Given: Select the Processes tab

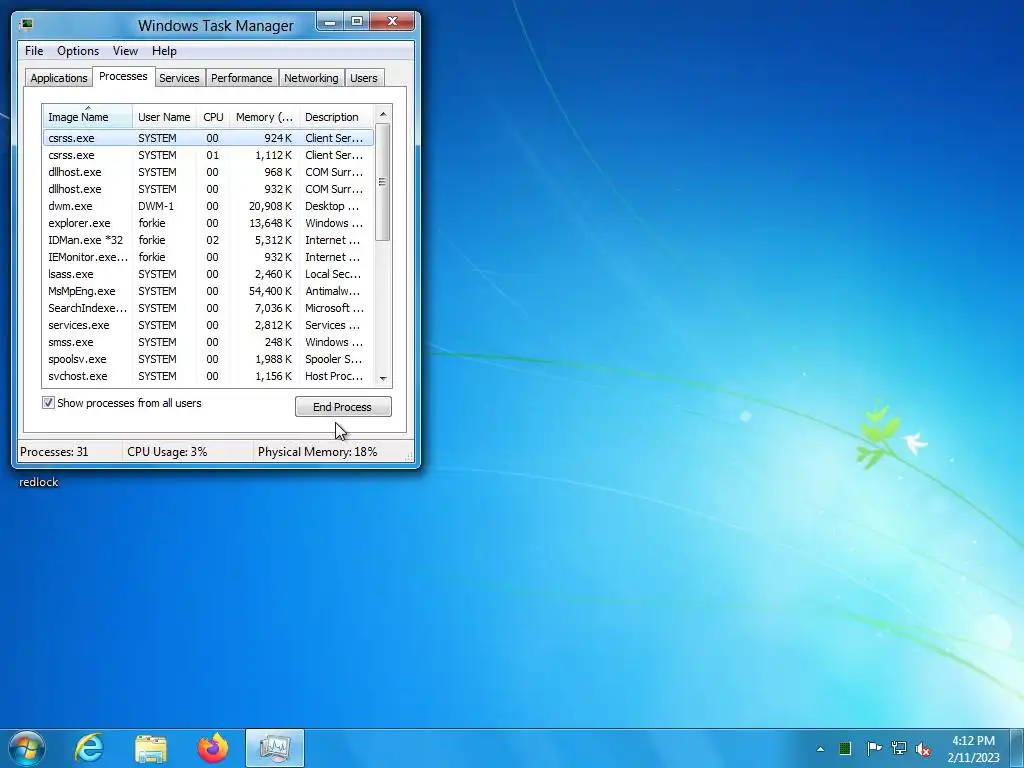Looking at the screenshot, I should point(123,76).
